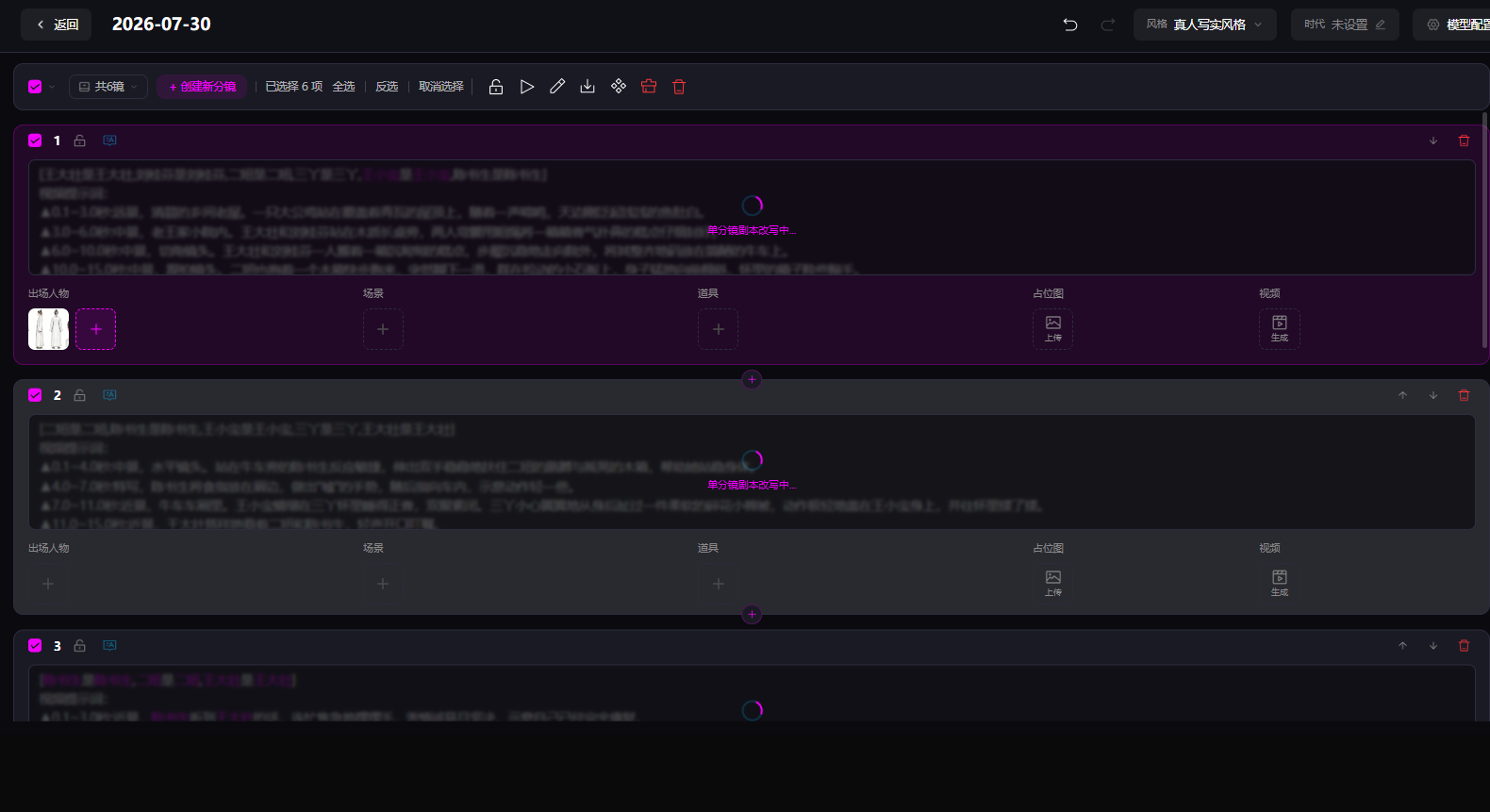This screenshot has width=1490, height=812.
Task: Click the 上传 placeholder image icon in shot 1
Action: [x=1053, y=329]
